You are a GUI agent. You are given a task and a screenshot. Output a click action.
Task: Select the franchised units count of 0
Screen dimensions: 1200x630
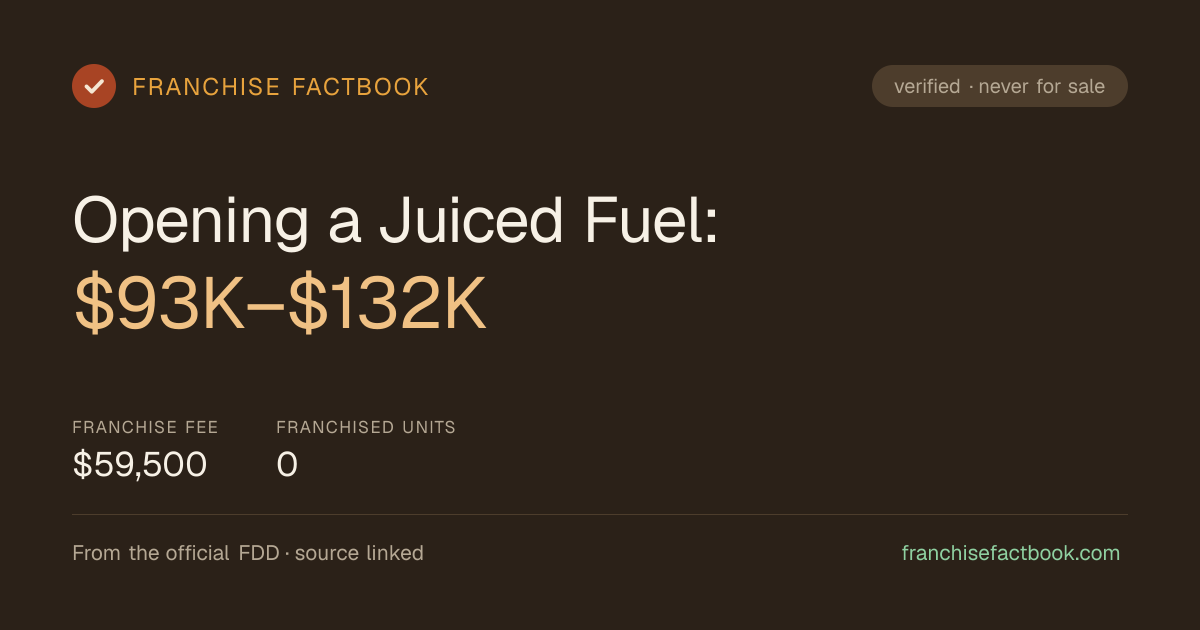[288, 465]
